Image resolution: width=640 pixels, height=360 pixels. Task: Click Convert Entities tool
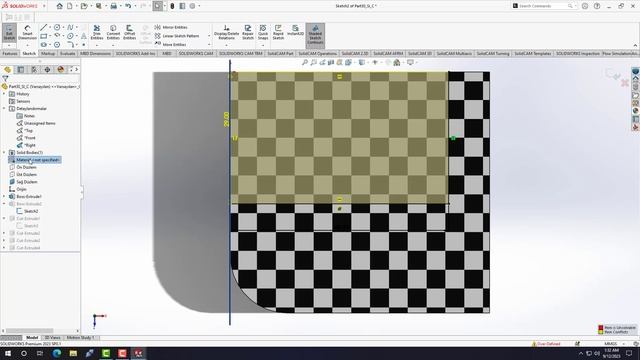click(113, 32)
